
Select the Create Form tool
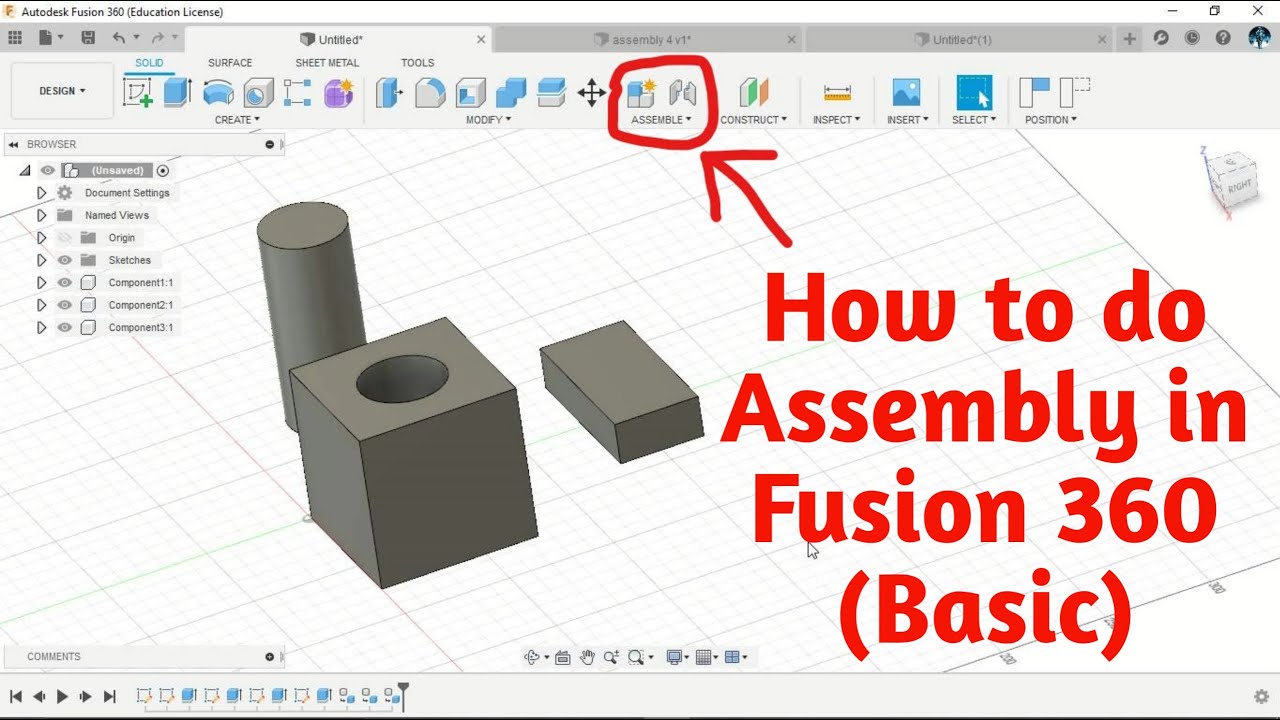pyautogui.click(x=339, y=93)
